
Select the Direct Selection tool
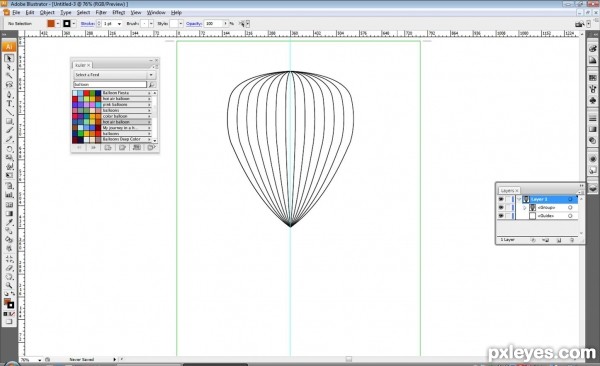coord(9,67)
